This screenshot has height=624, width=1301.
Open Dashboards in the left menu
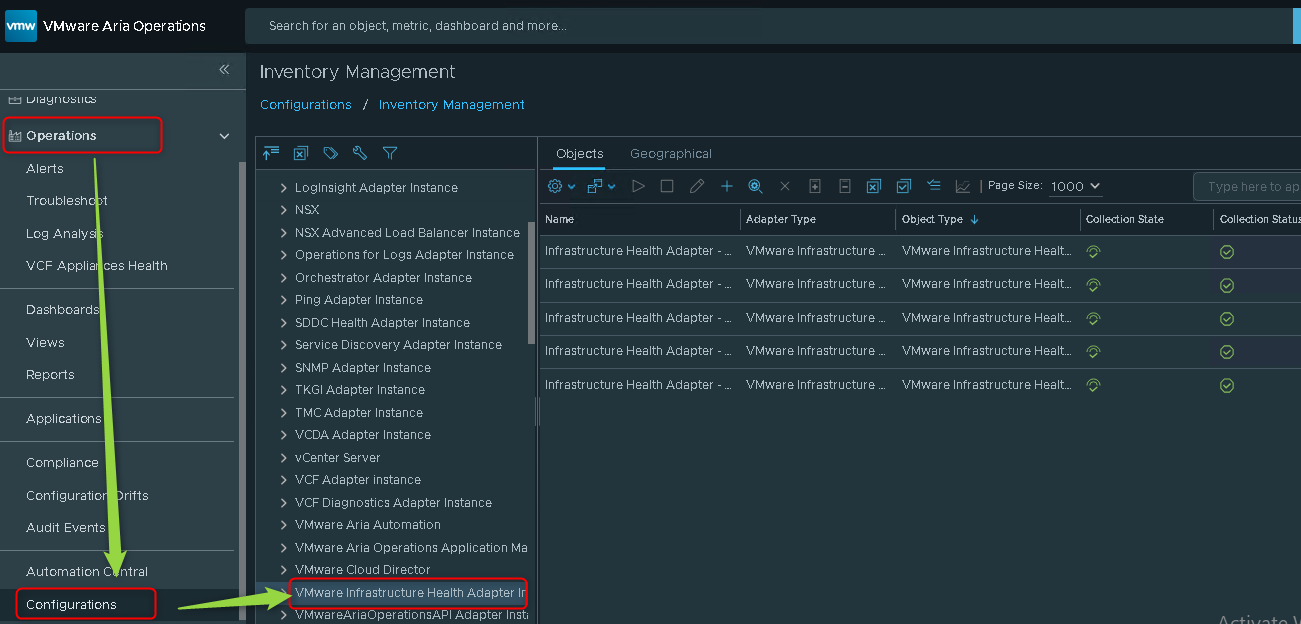tap(62, 310)
